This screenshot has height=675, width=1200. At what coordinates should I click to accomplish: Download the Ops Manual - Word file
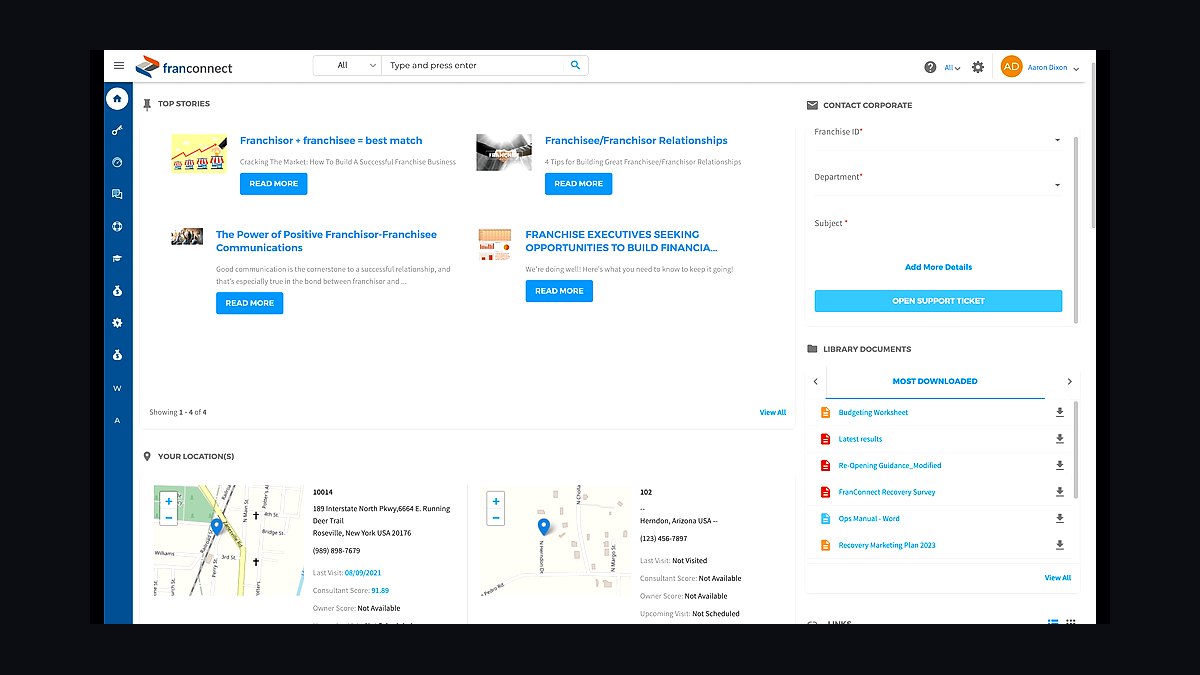pyautogui.click(x=1060, y=519)
